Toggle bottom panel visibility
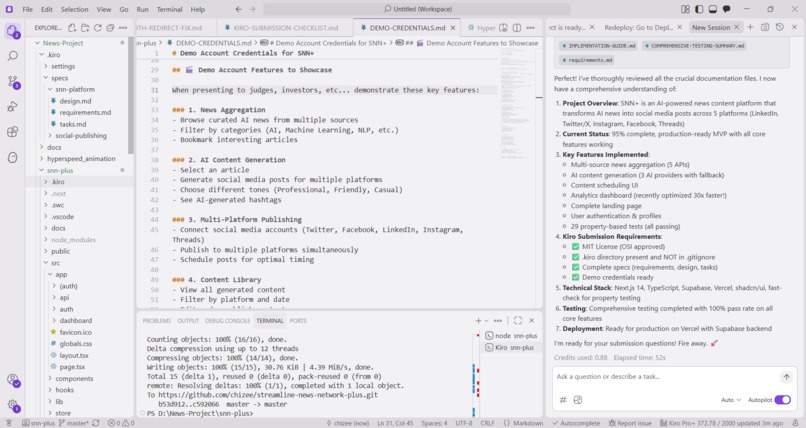 click(713, 9)
